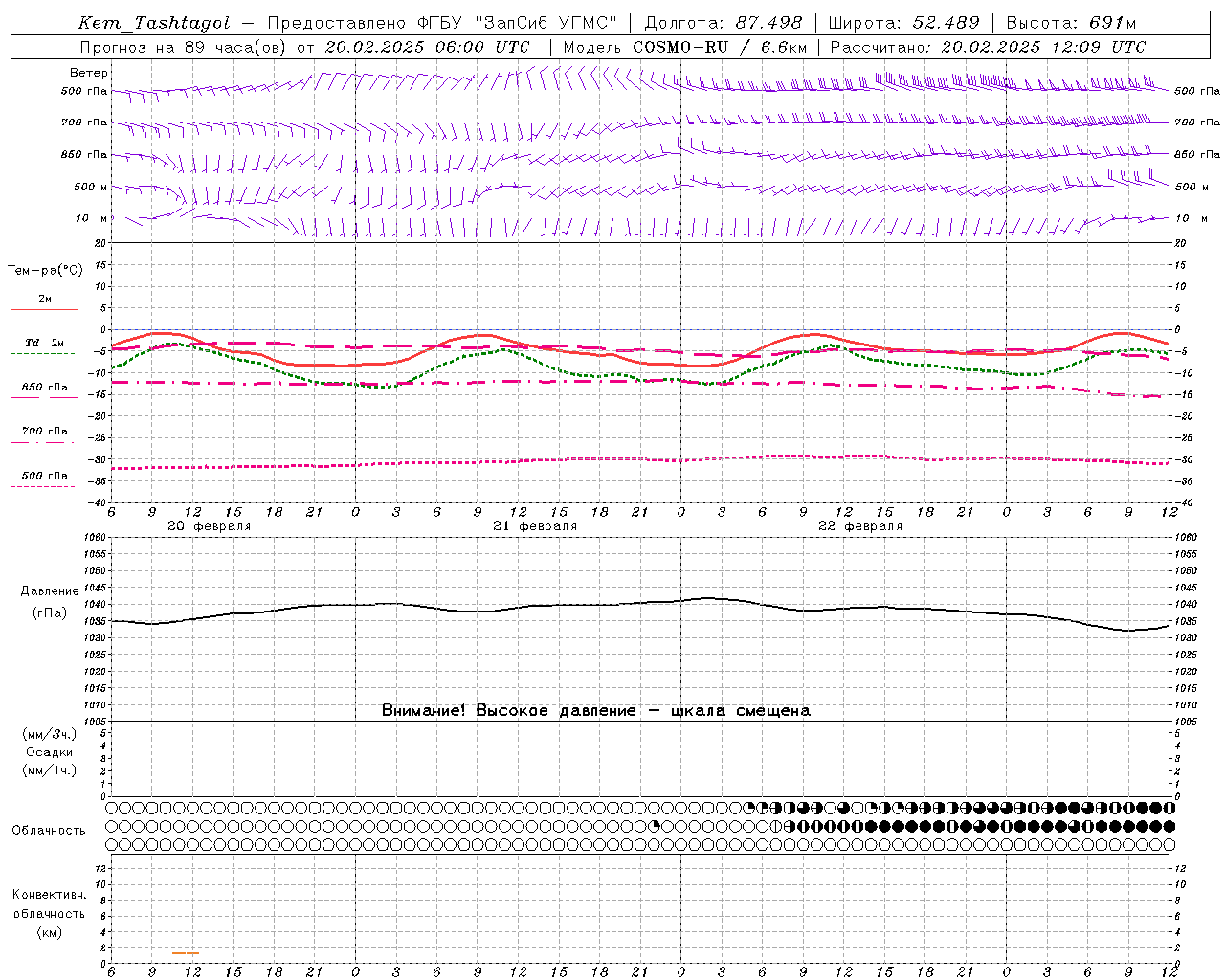Click the 21 февраля date label

click(x=535, y=526)
